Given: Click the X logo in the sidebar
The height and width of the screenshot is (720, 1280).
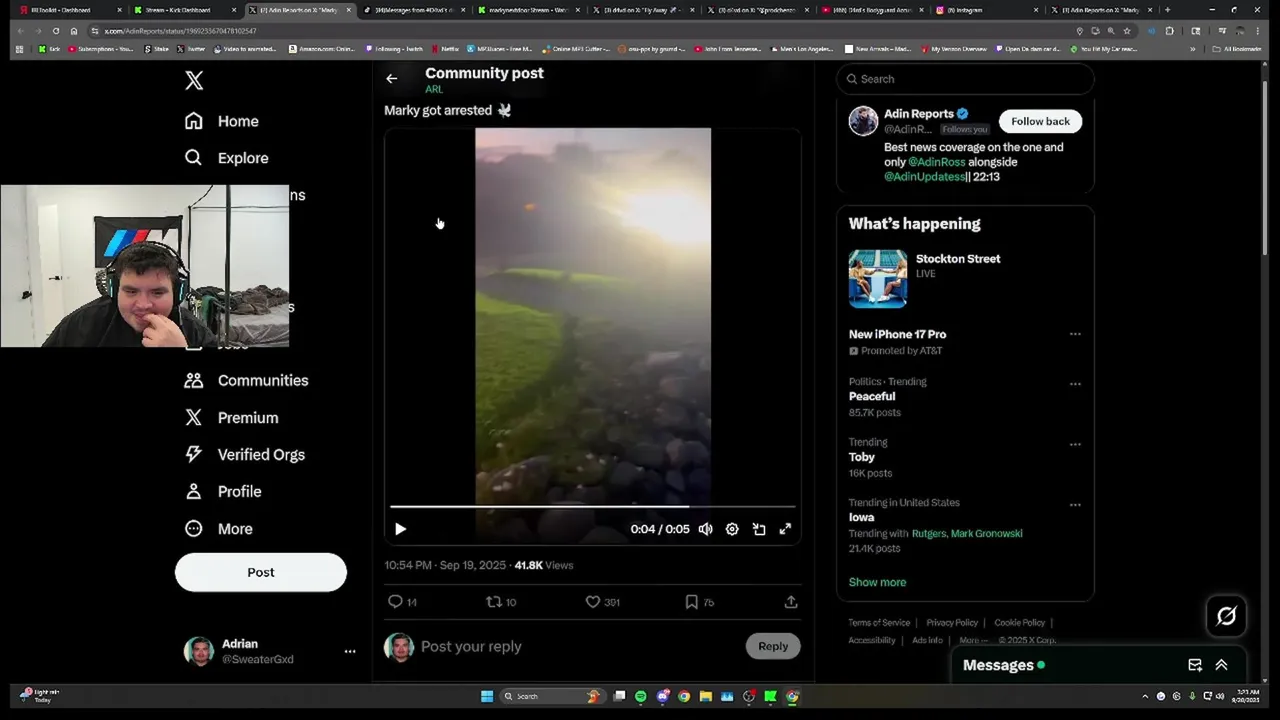Looking at the screenshot, I should [x=194, y=81].
